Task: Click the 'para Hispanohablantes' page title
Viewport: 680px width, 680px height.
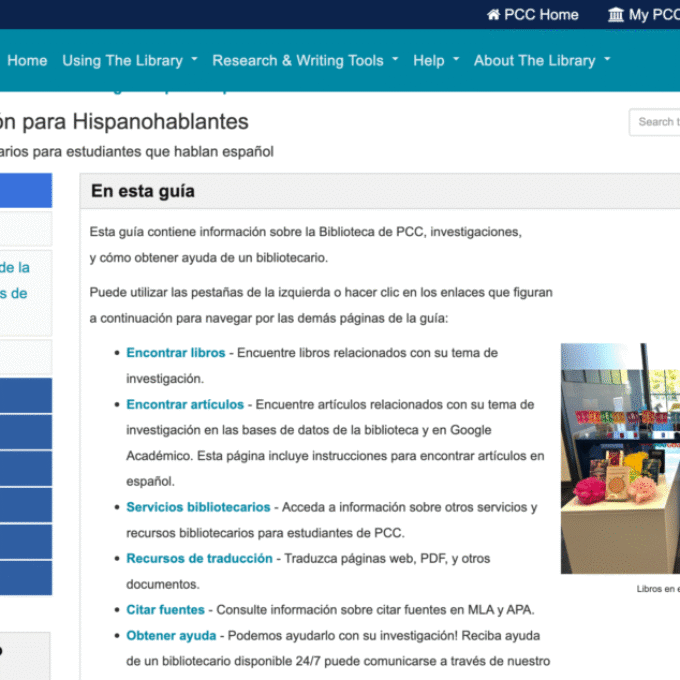Action: point(135,121)
